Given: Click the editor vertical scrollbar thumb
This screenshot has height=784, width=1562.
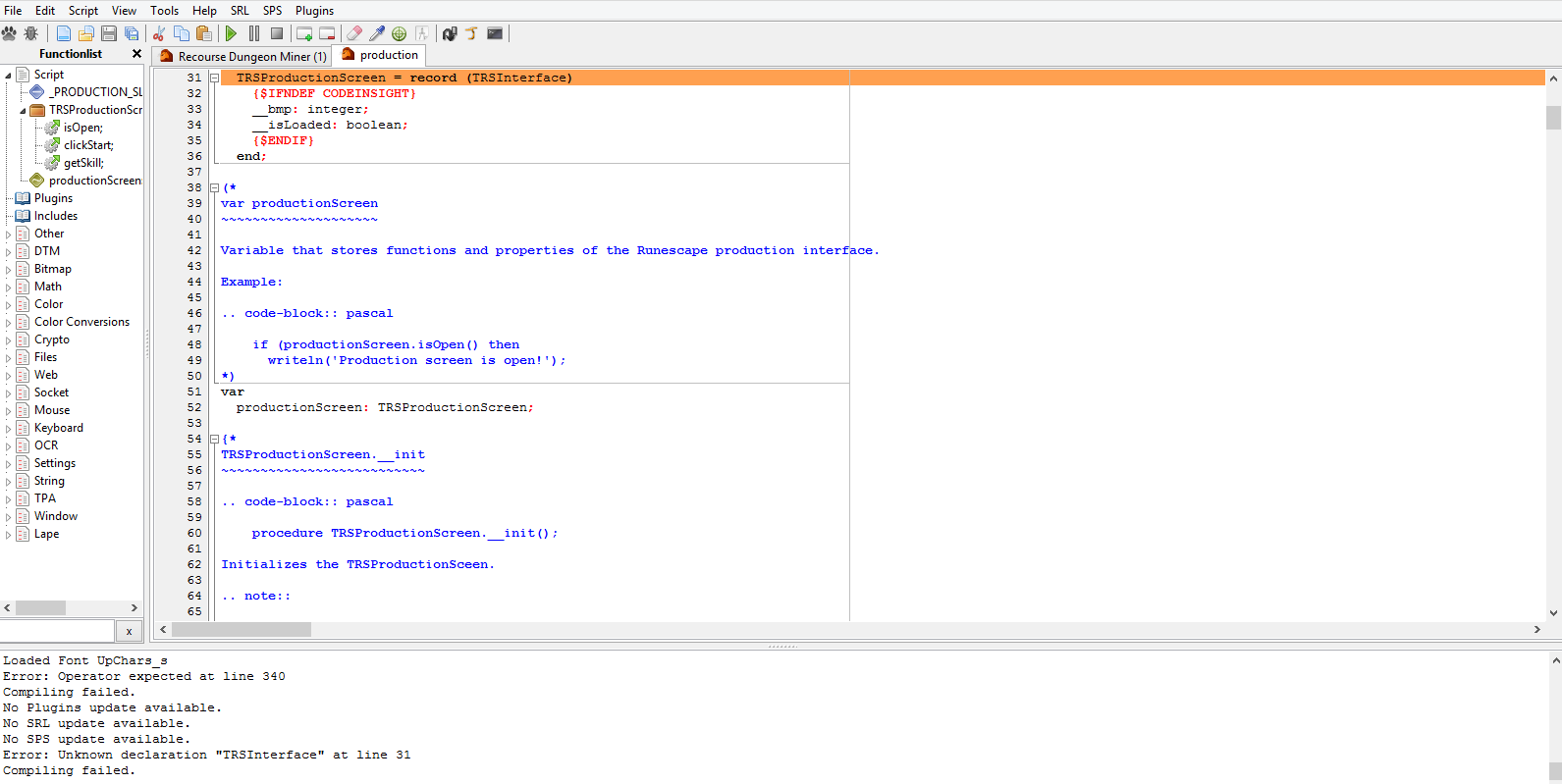Looking at the screenshot, I should click(1553, 118).
